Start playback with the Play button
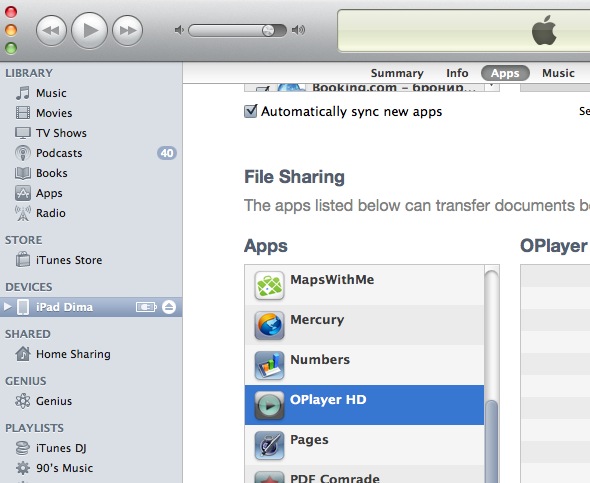Screen dimensions: 590x483 coord(90,30)
